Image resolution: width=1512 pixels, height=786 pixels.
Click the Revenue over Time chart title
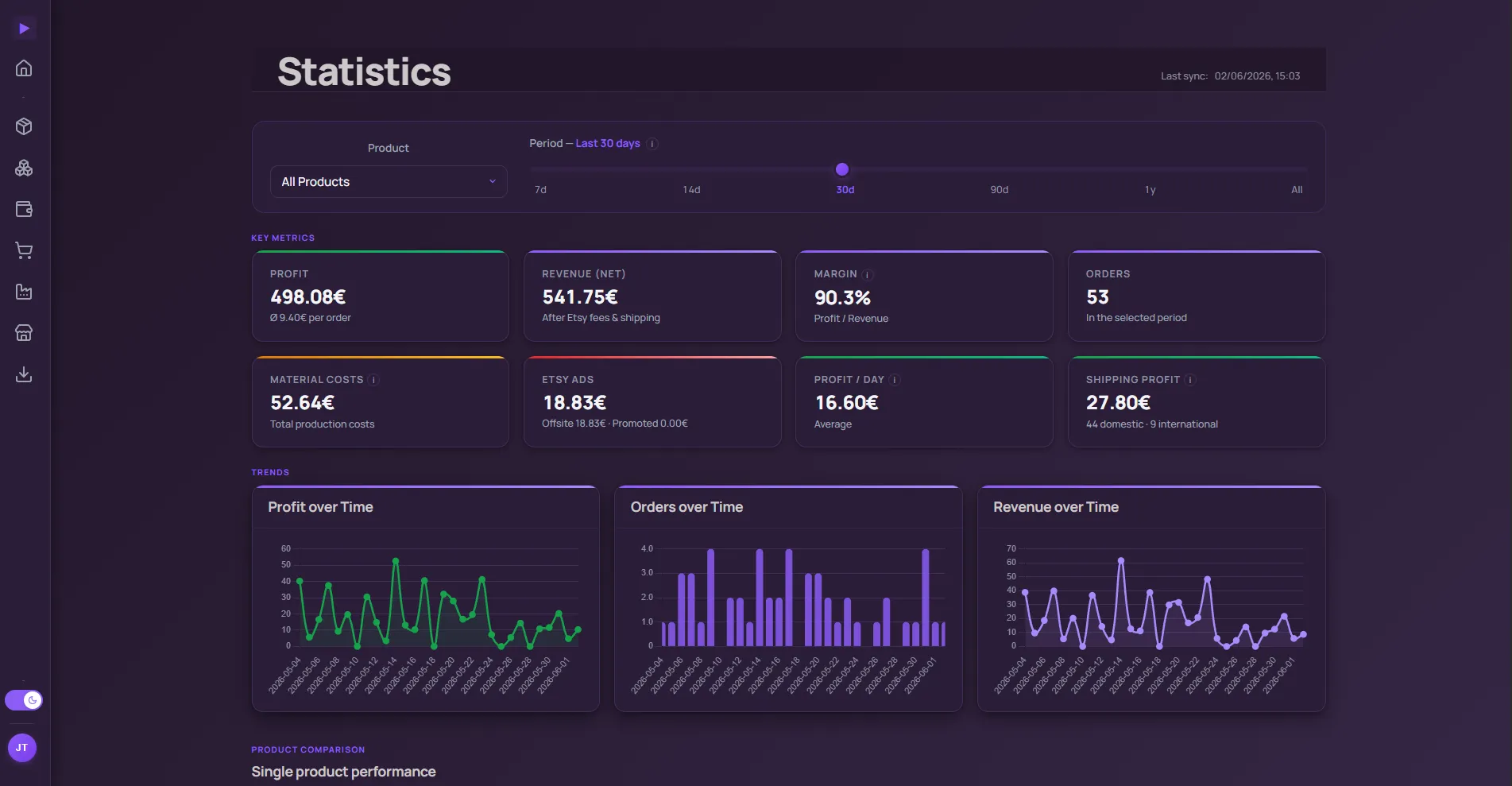(x=1056, y=507)
